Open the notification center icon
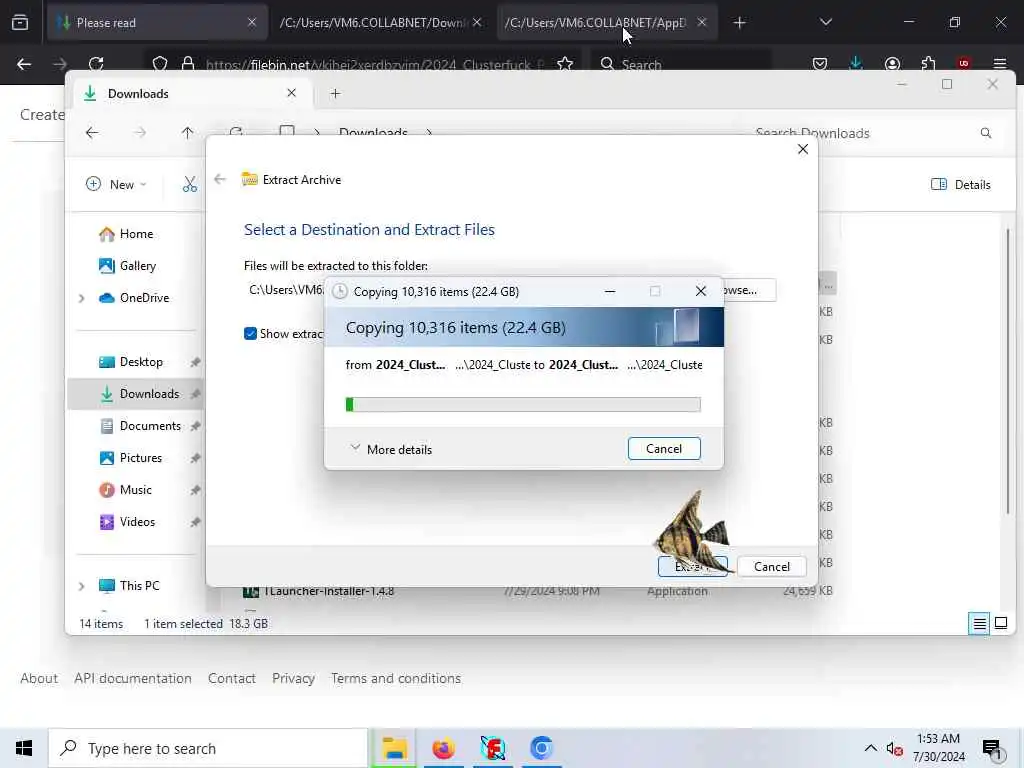1024x768 pixels. click(992, 749)
